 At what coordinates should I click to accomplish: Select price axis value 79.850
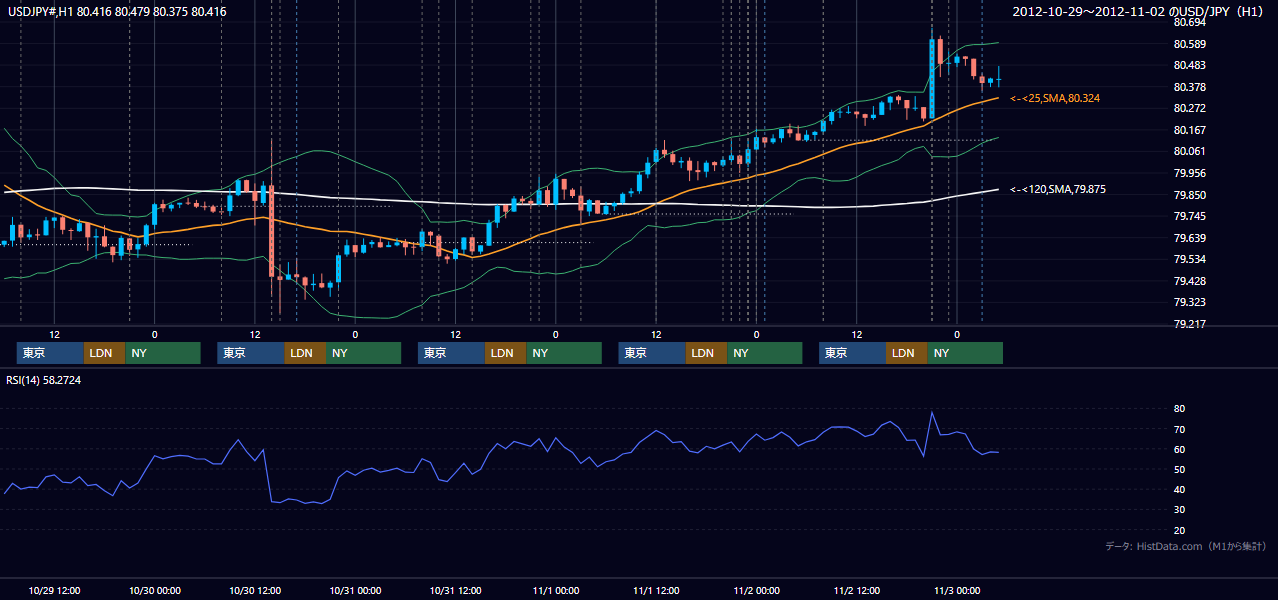[1188, 195]
